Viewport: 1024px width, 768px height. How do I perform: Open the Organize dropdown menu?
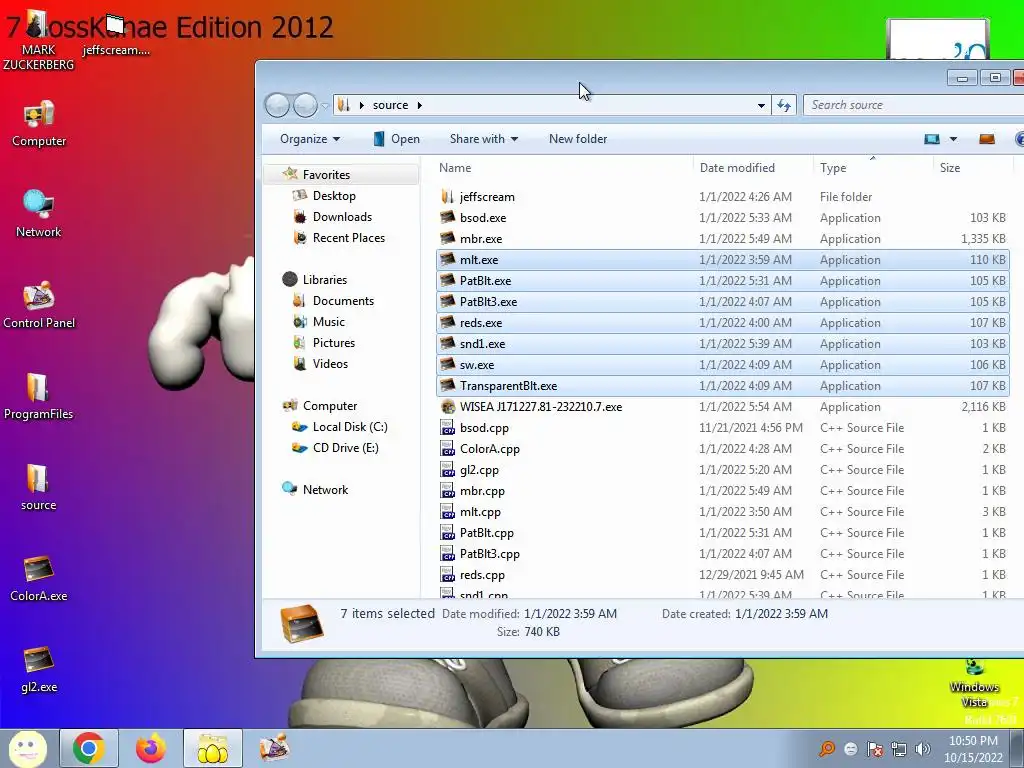point(310,139)
